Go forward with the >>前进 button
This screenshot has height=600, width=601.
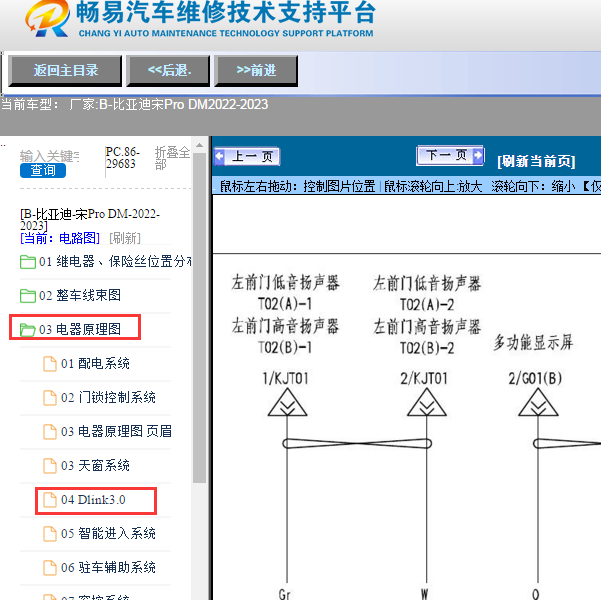(x=256, y=71)
